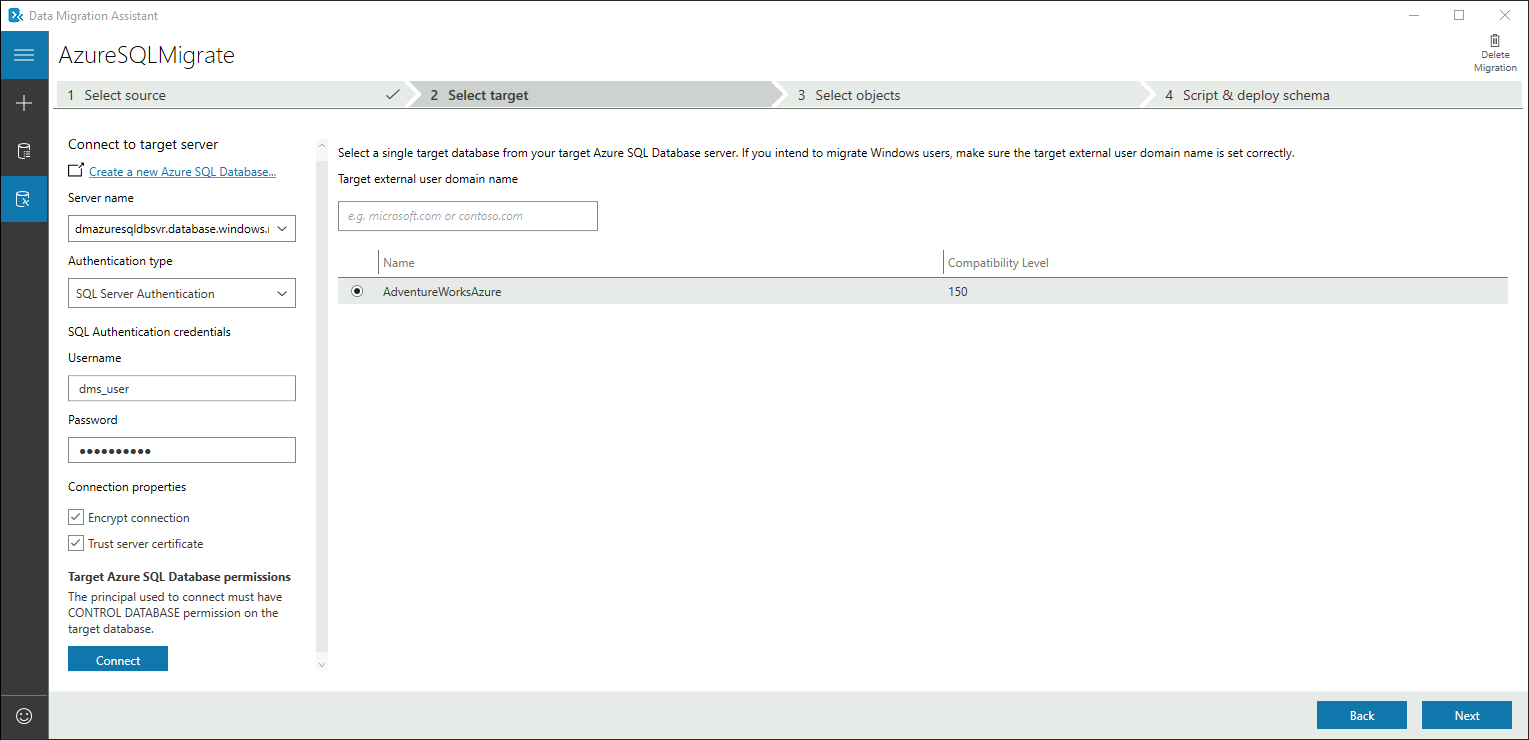Go to step 1 Select source
1529x740 pixels.
coord(230,95)
